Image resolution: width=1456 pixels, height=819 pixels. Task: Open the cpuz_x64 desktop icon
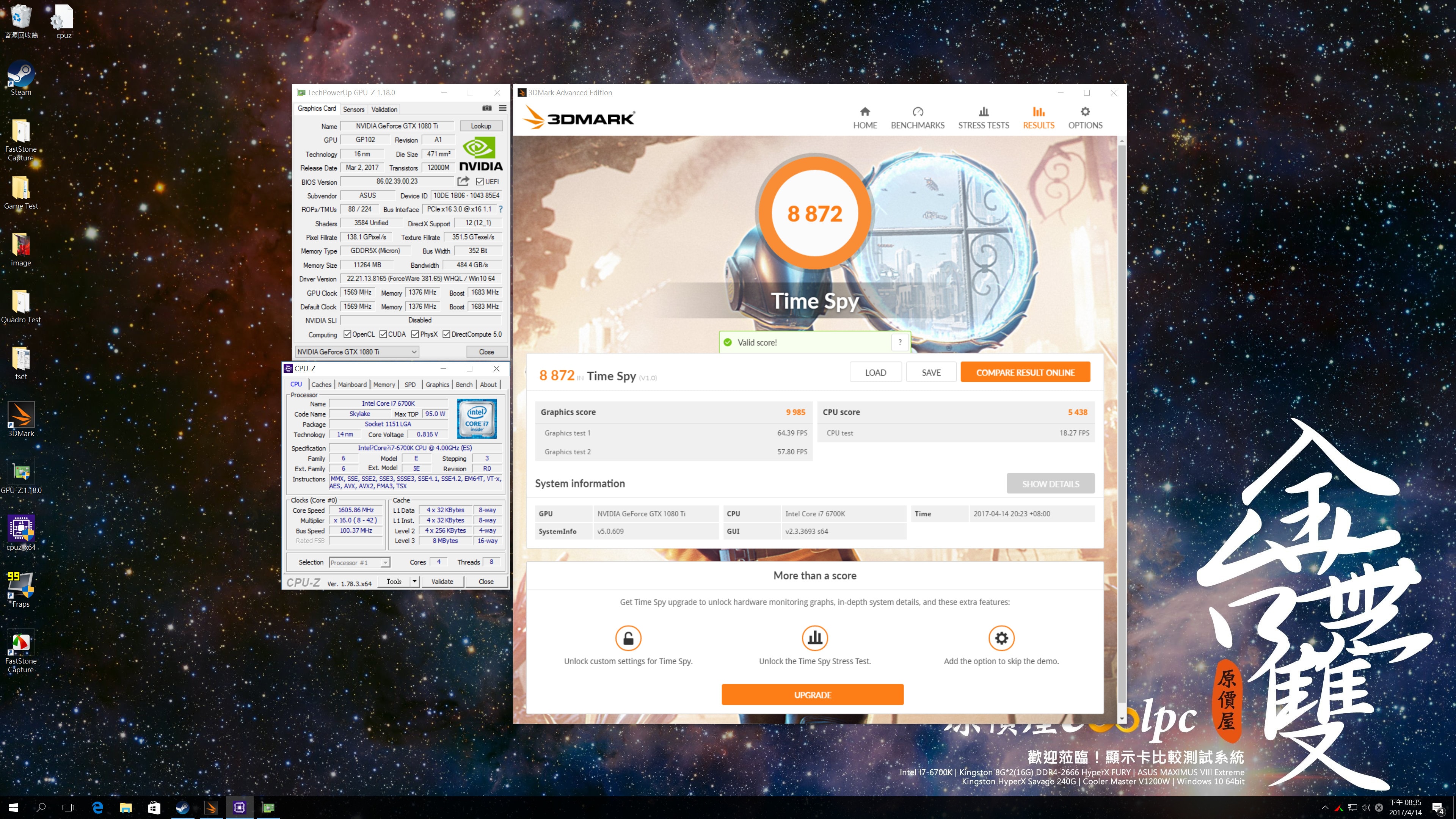[21, 532]
